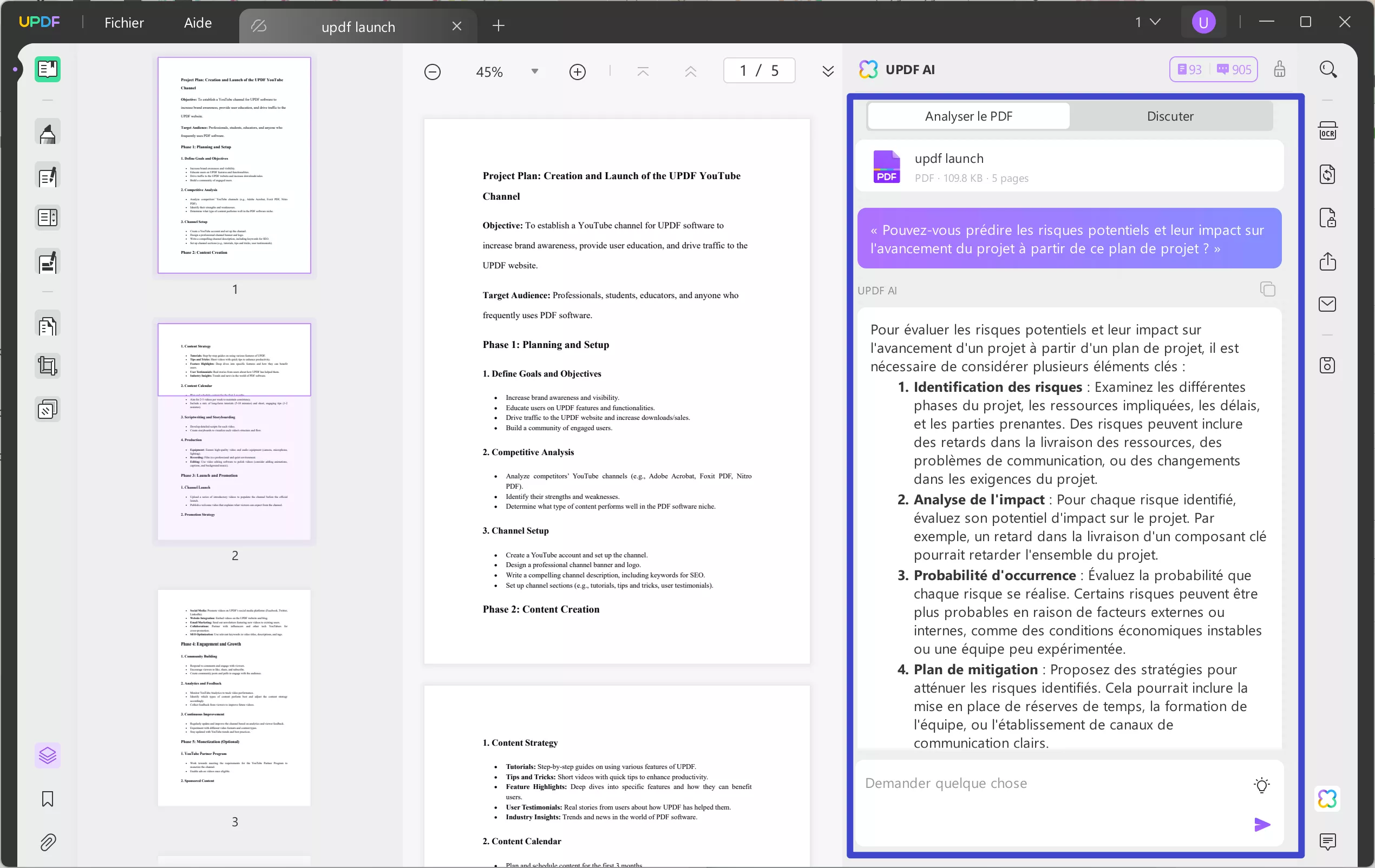Click the protect PDF lock icon
The image size is (1375, 868).
click(x=1327, y=218)
